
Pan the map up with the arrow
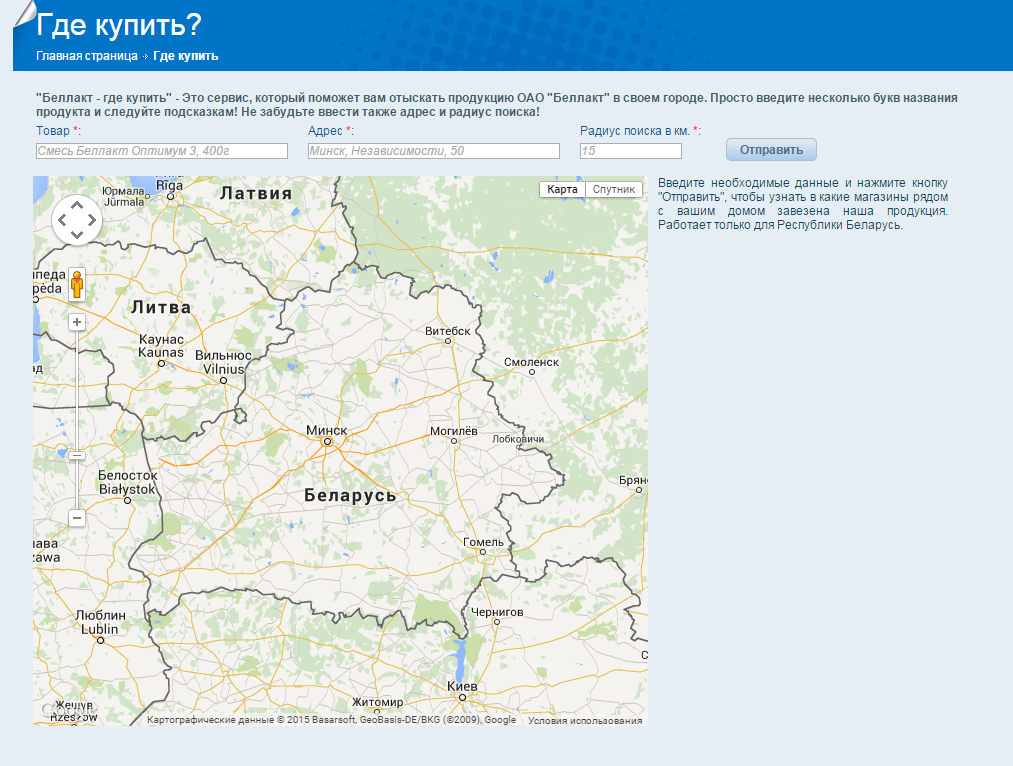[x=77, y=205]
